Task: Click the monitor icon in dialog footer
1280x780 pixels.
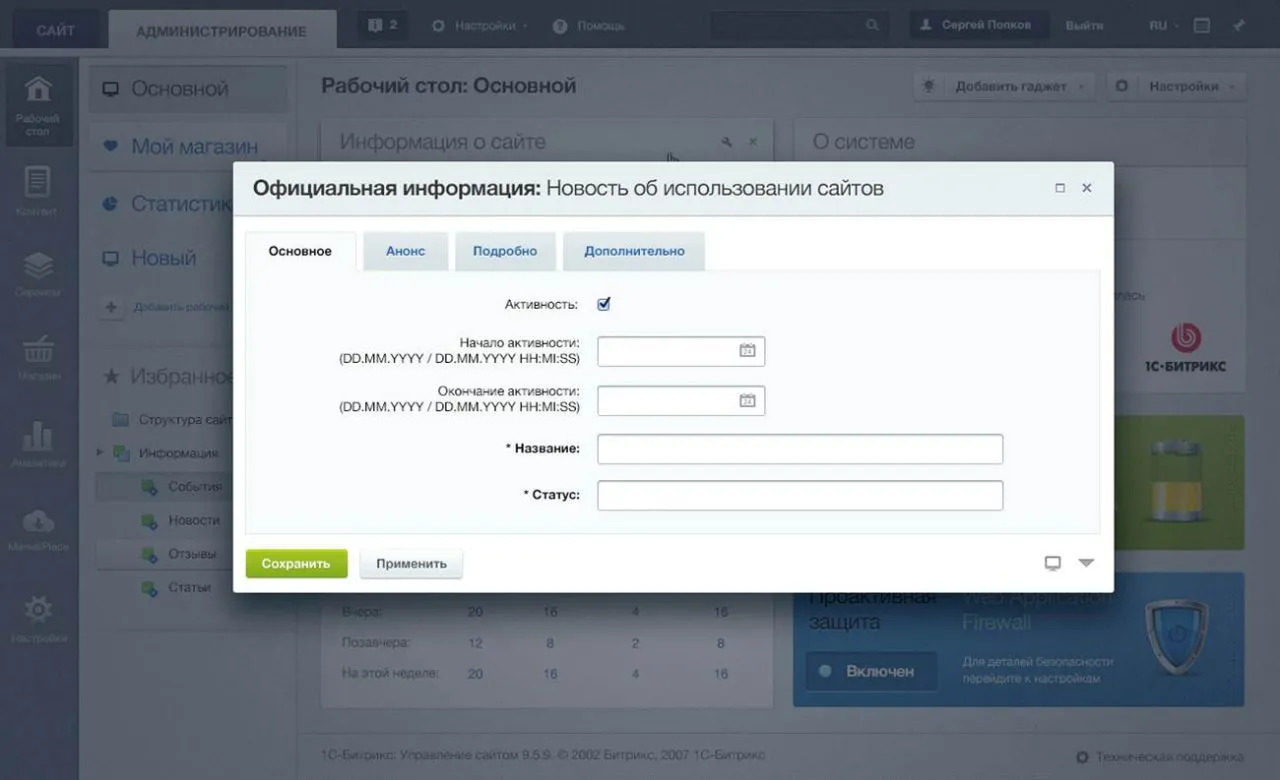Action: [1052, 563]
